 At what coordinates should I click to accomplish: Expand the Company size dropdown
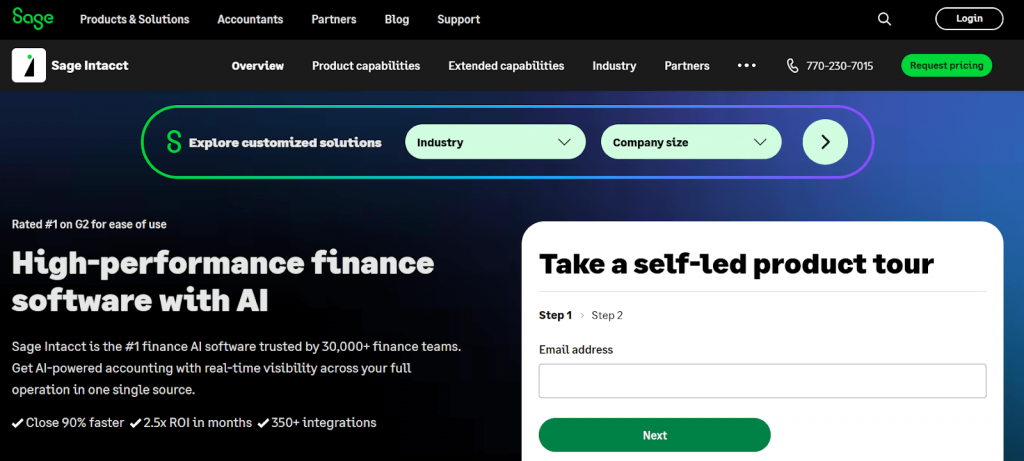[x=690, y=142]
